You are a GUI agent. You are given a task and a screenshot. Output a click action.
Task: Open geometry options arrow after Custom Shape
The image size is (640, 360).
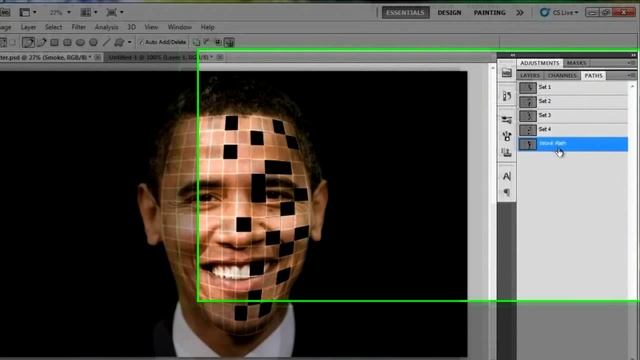tap(129, 42)
